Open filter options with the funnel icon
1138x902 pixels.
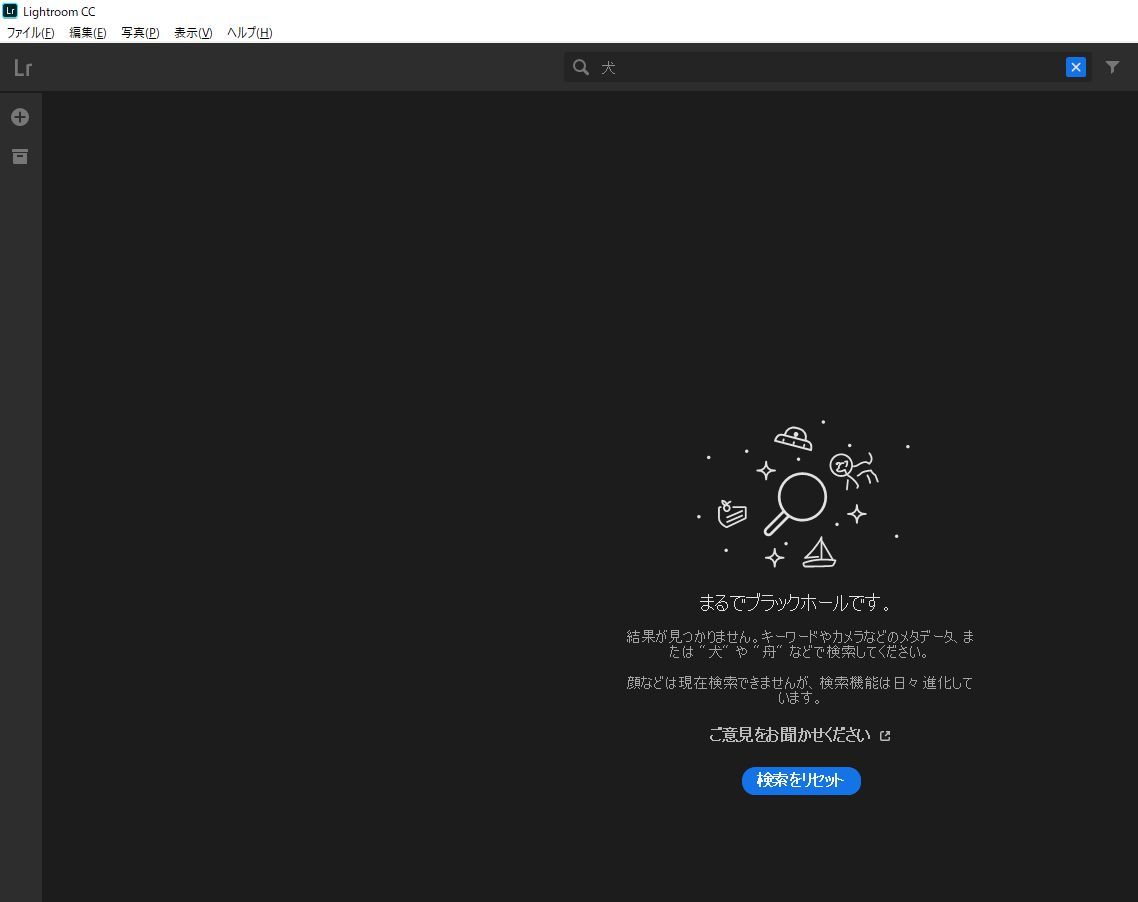[1112, 67]
